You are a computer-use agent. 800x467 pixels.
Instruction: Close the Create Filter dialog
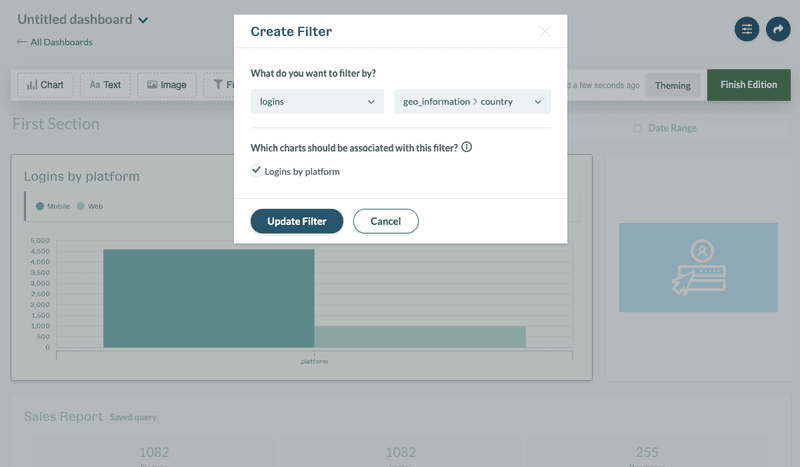point(545,32)
